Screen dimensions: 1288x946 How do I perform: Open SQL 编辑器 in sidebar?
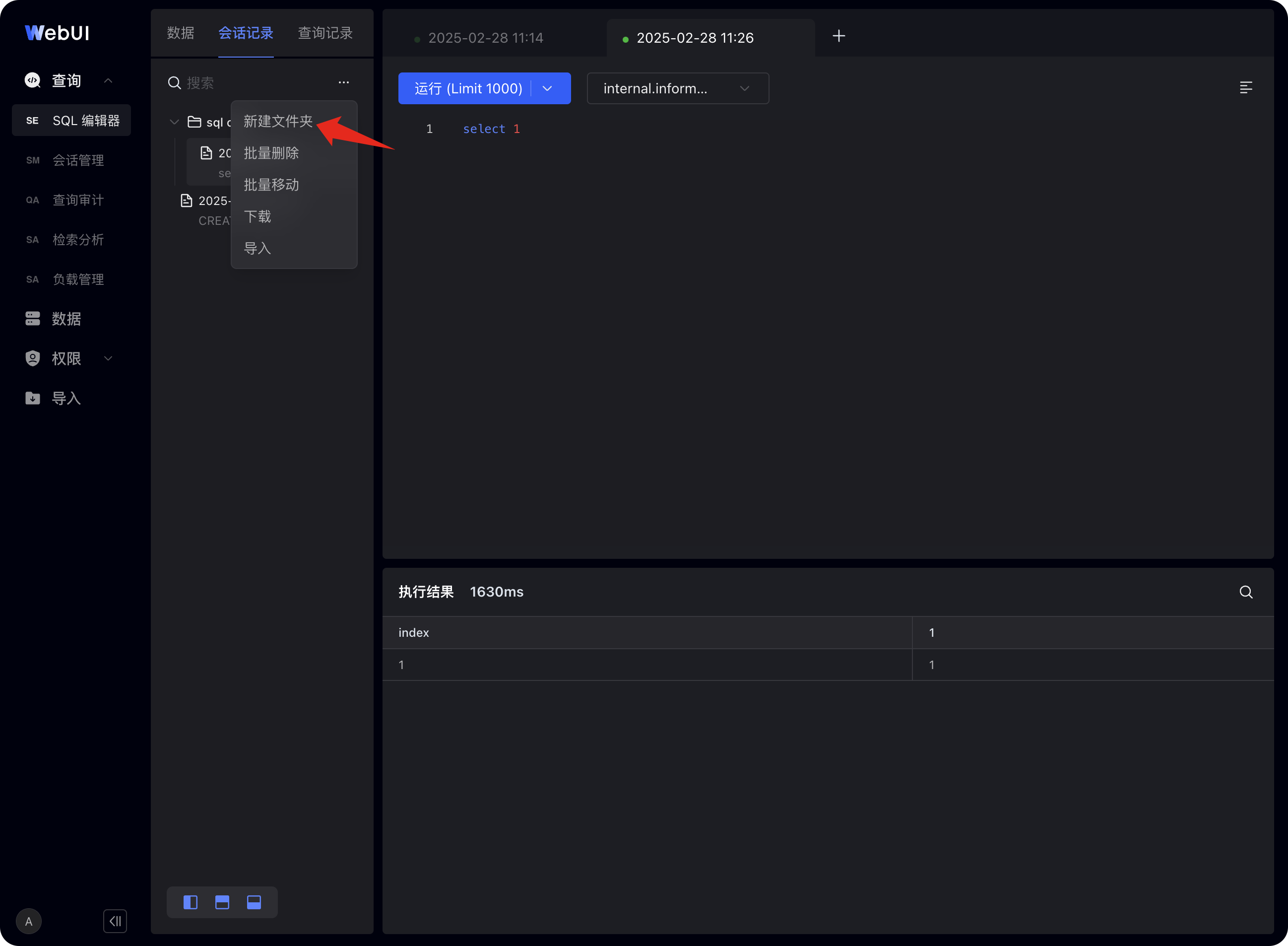(x=71, y=120)
